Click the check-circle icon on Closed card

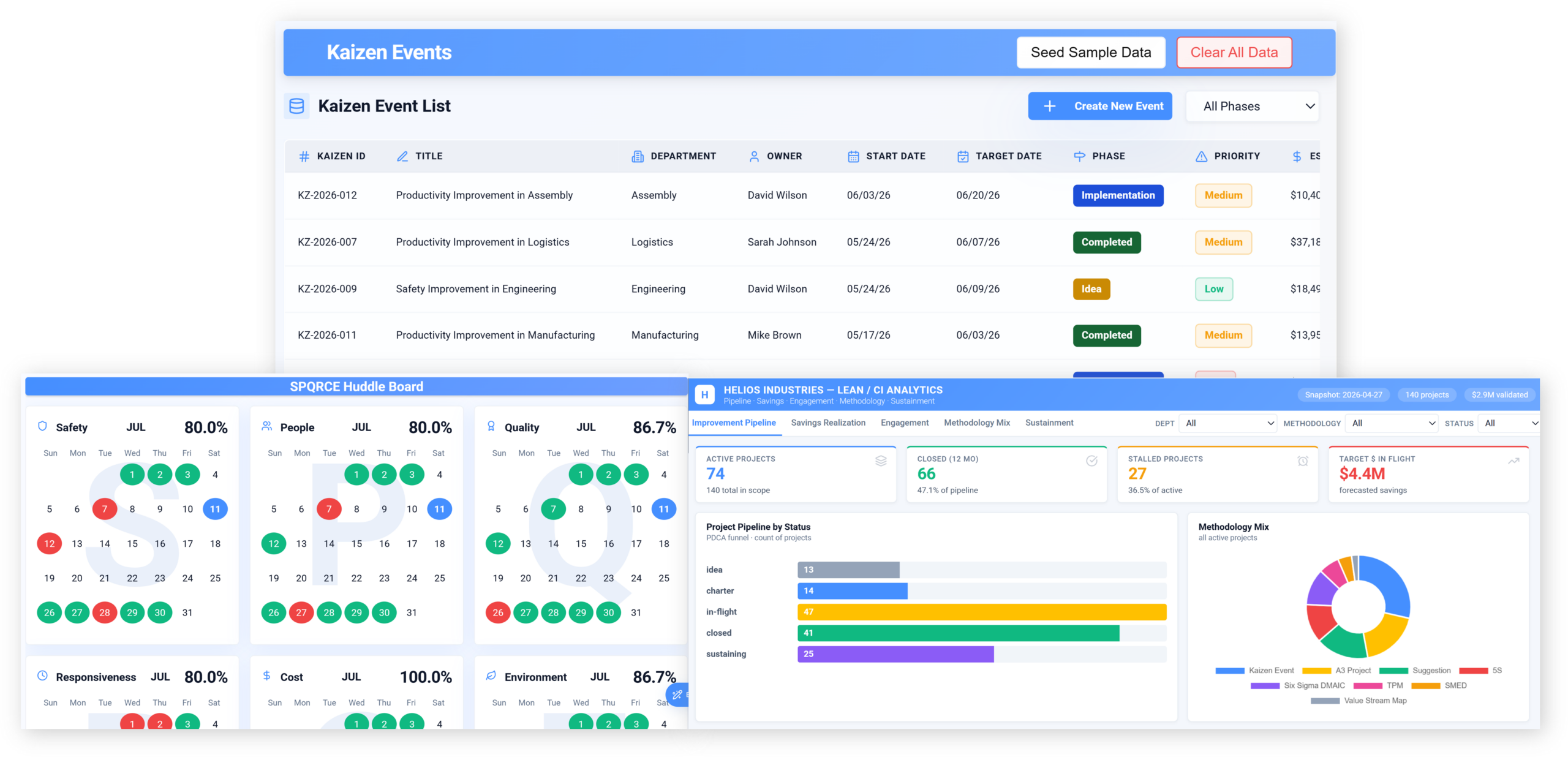click(x=1091, y=461)
